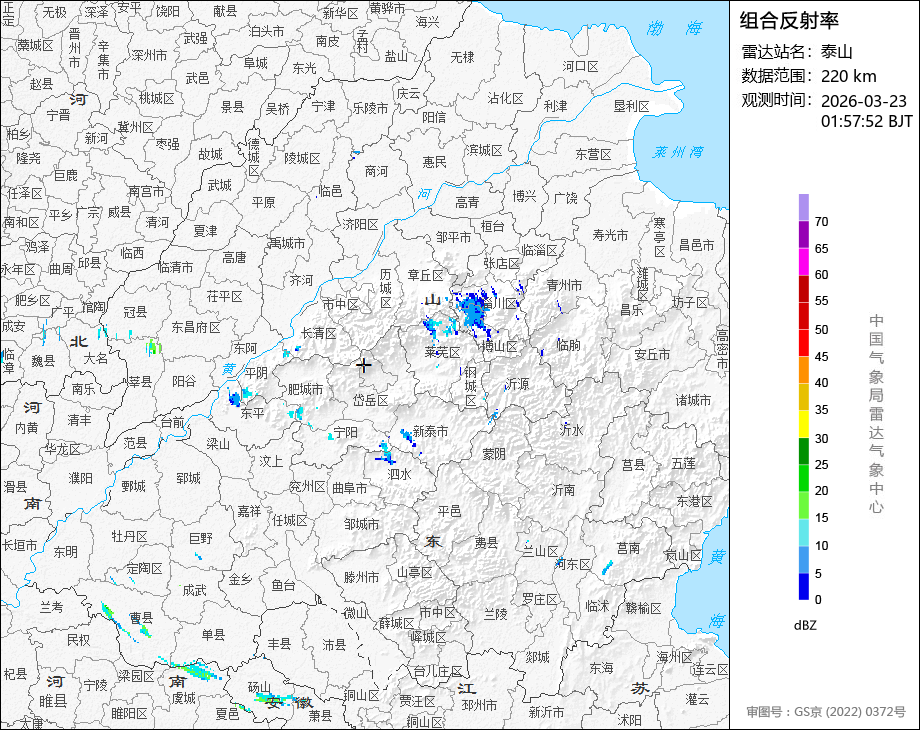Click the 莱州湾 bay label
Screen dimensions: 920x730
[x=678, y=153]
